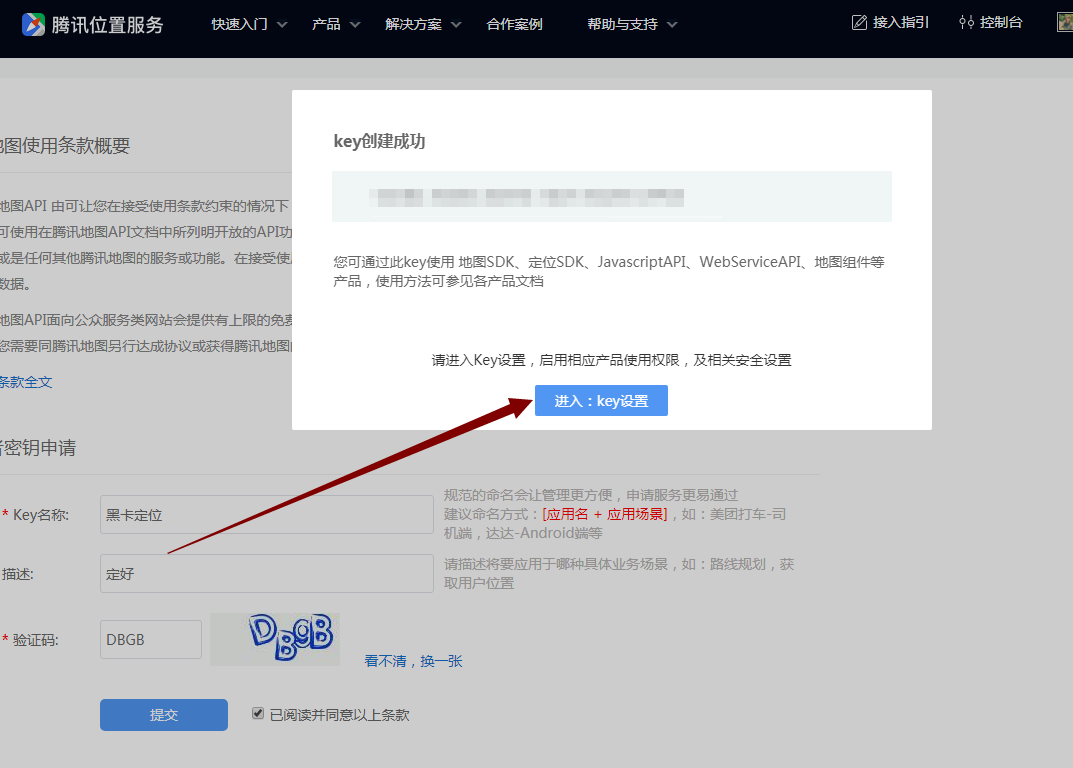Click the user avatar in top corner
Viewport: 1073px width, 768px height.
(1065, 22)
